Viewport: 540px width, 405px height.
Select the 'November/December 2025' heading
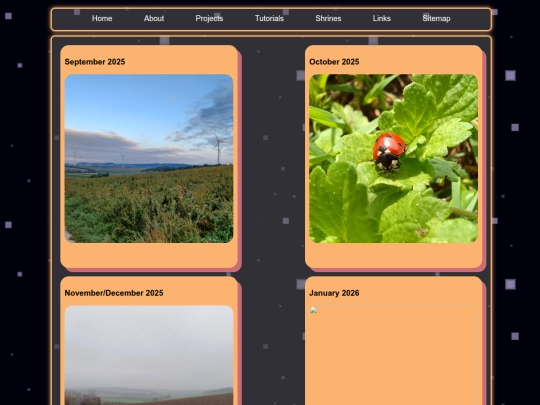pos(114,293)
